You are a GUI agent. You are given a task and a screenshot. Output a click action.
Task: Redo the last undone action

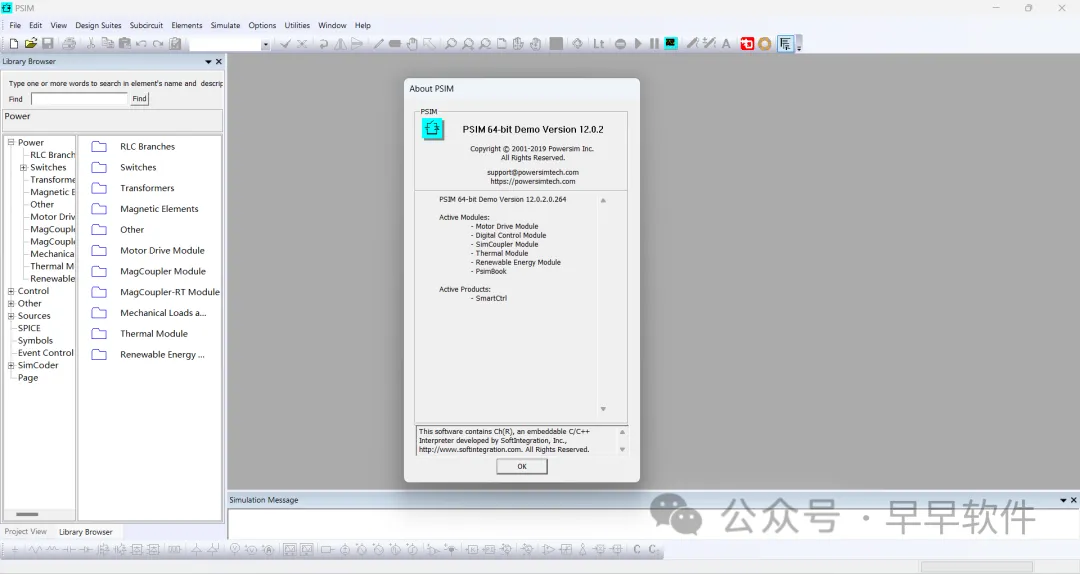click(x=158, y=43)
